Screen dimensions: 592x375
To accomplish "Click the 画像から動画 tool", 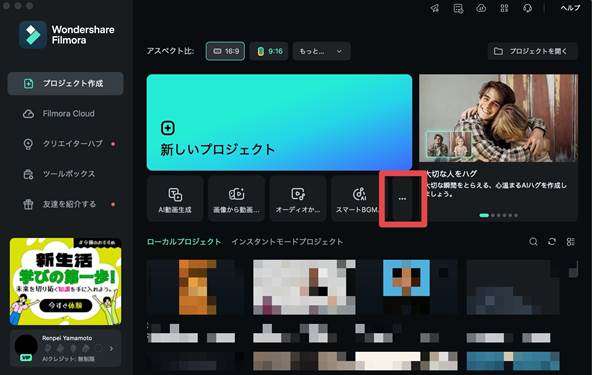I will coord(236,199).
